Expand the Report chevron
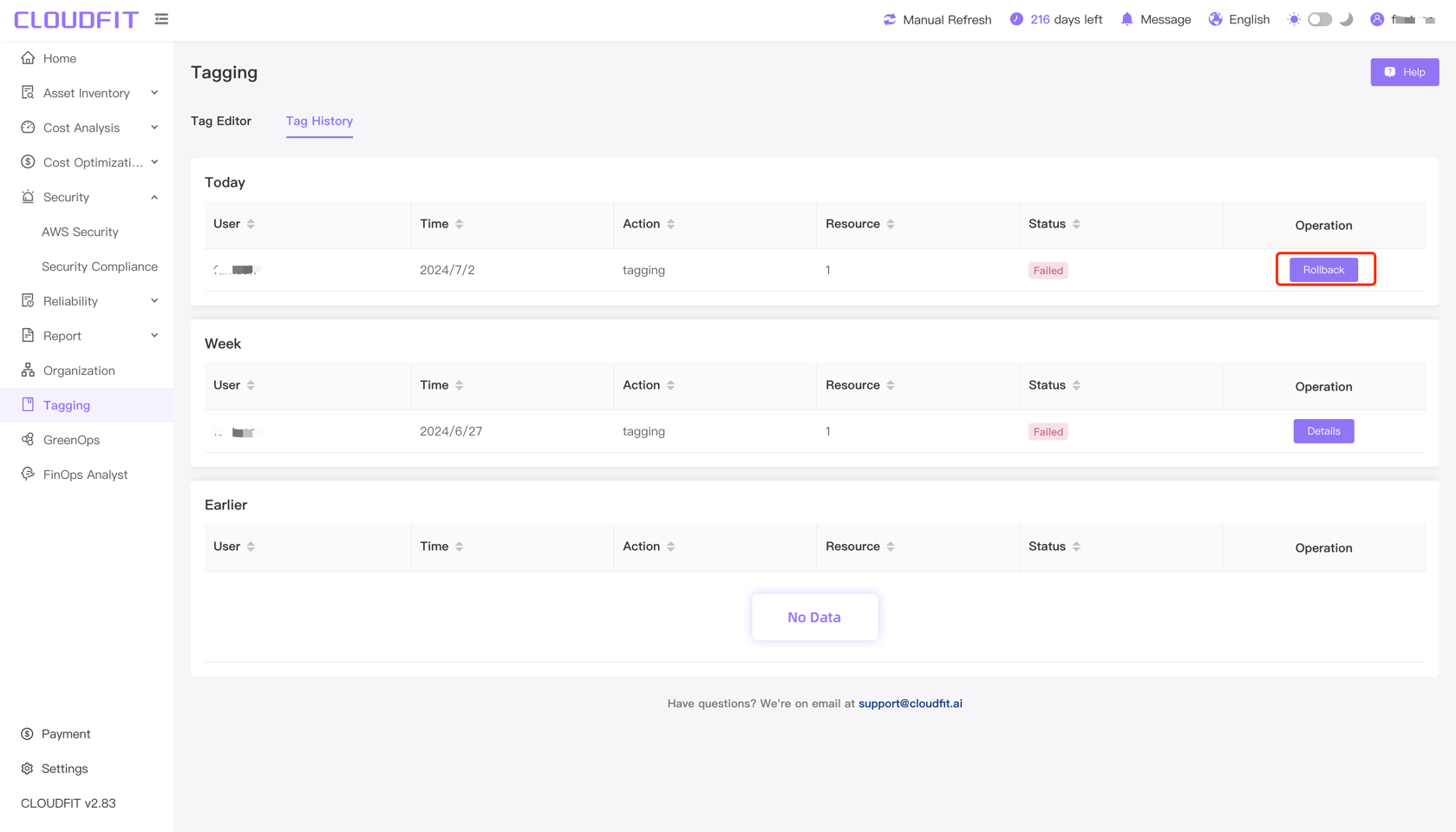This screenshot has height=832, width=1456. click(x=154, y=336)
